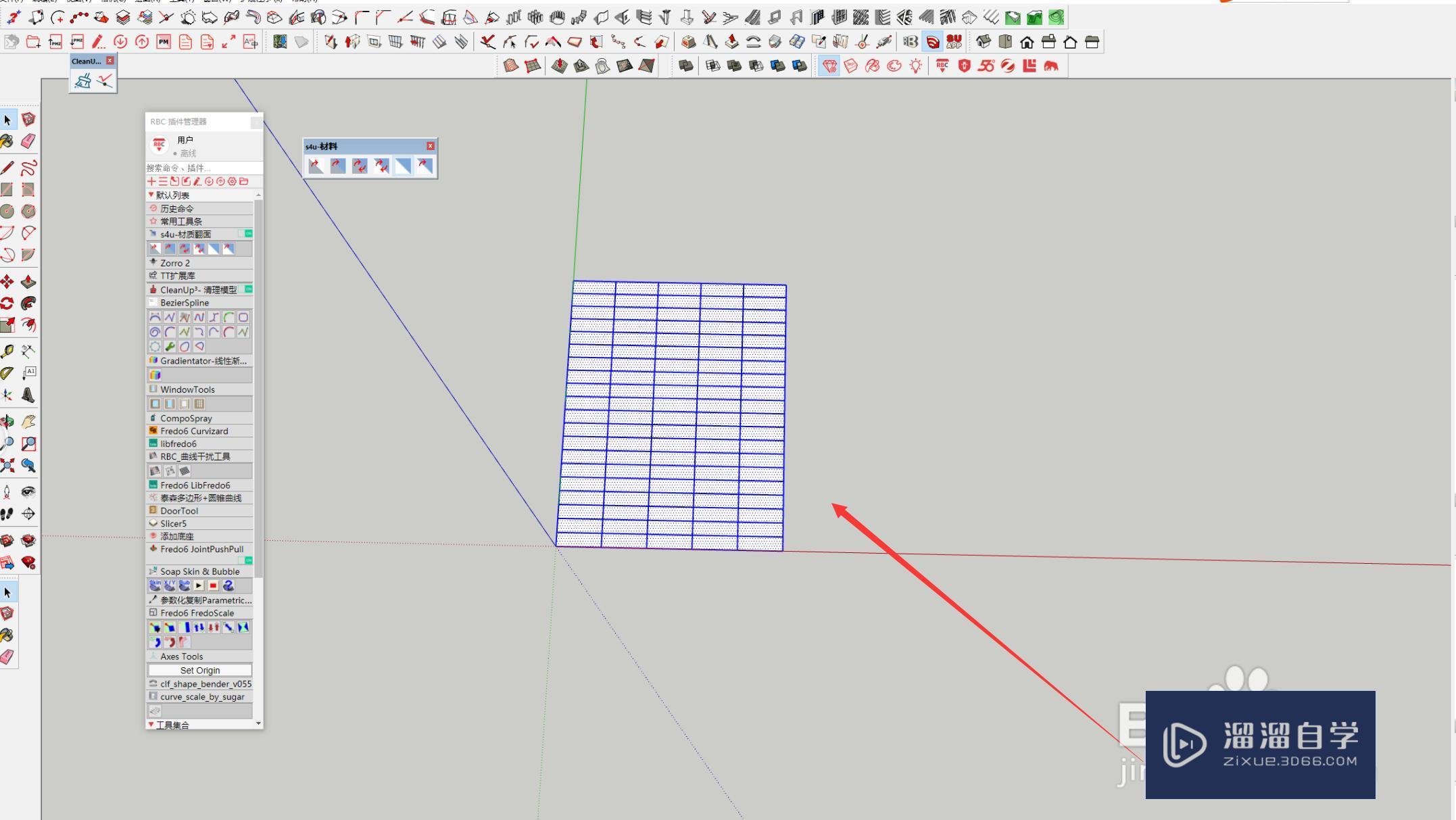Click the red list menu button
The image size is (1456, 820).
(x=163, y=181)
